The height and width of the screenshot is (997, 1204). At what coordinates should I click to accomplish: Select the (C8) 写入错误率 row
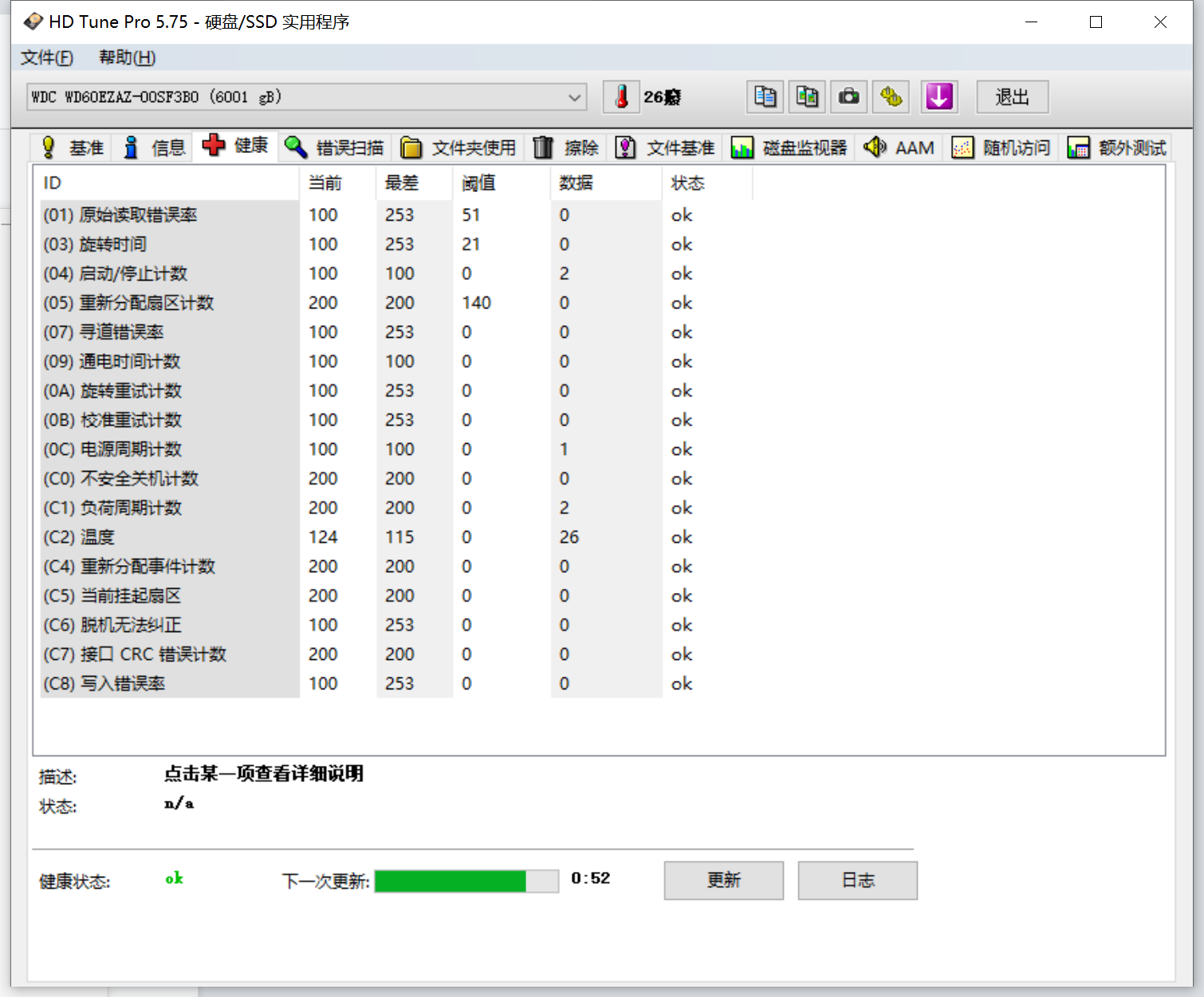pos(396,684)
